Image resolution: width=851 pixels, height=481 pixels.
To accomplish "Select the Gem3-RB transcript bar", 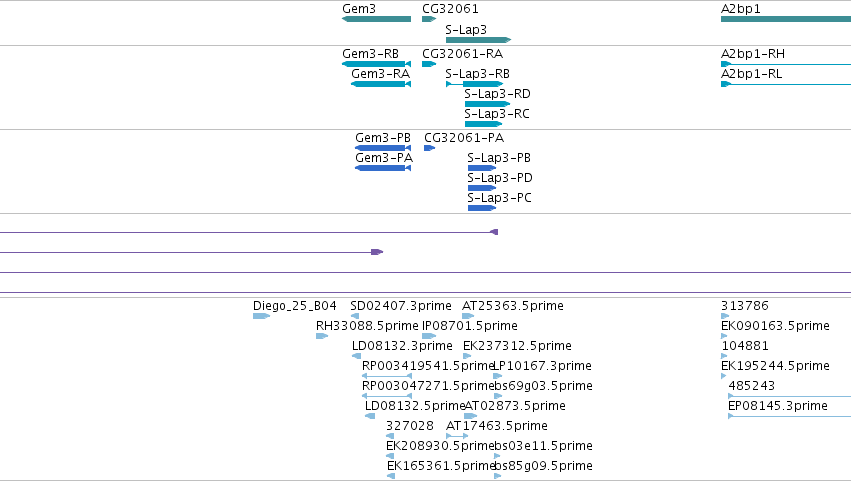I will [x=376, y=64].
